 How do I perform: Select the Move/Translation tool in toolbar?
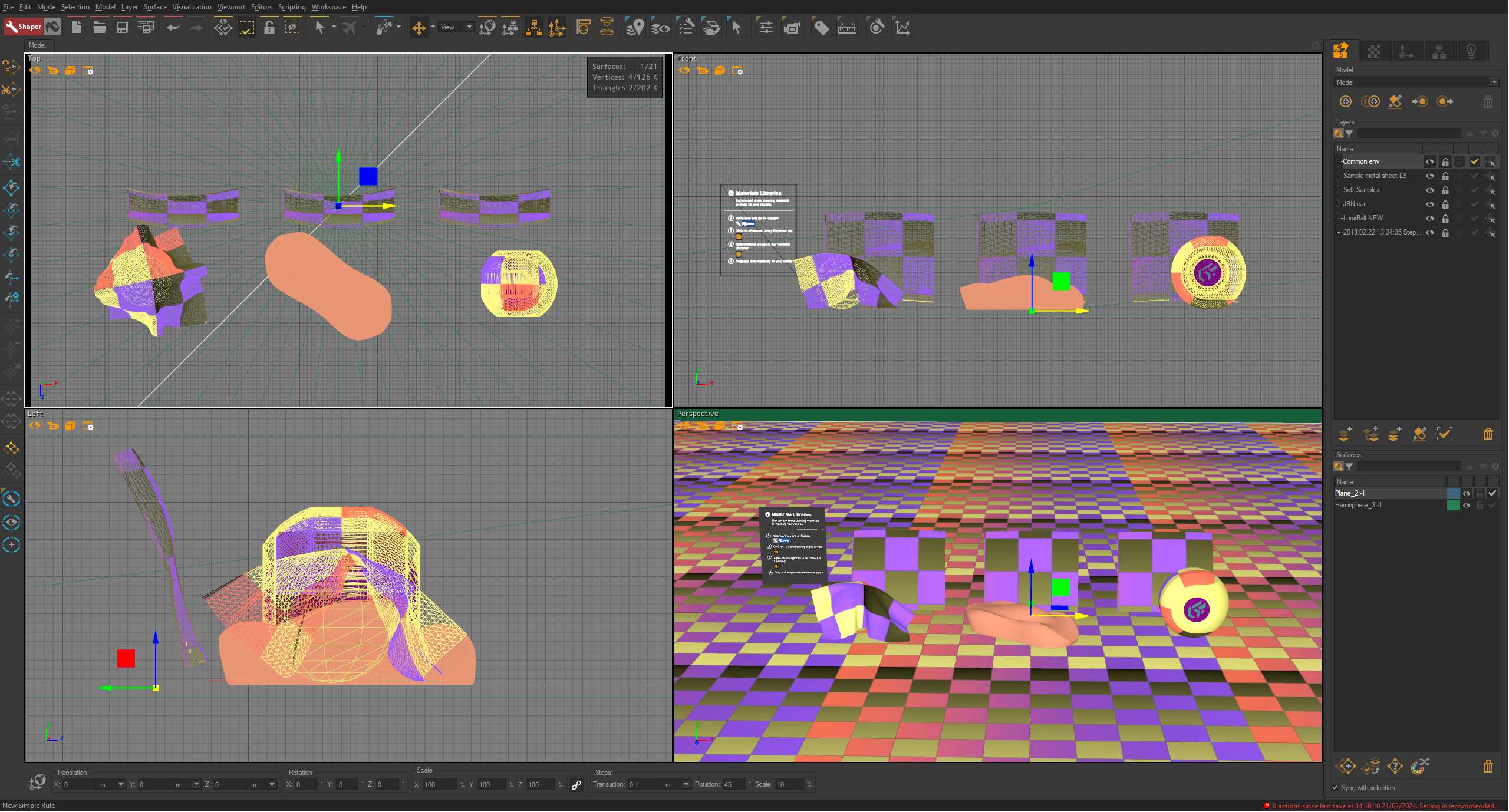pyautogui.click(x=417, y=27)
